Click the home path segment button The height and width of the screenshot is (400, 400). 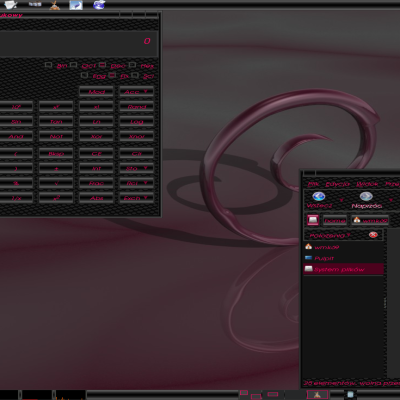tap(335, 220)
